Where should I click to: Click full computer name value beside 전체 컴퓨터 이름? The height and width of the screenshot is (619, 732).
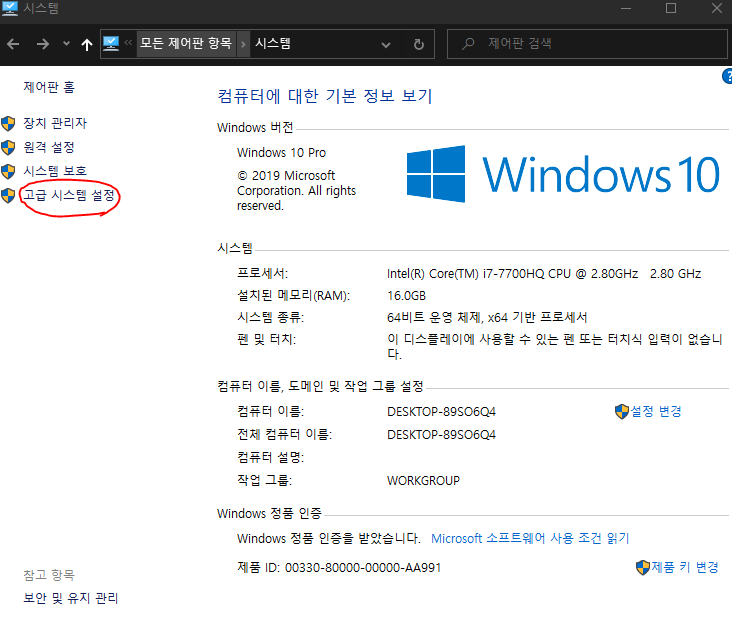441,435
